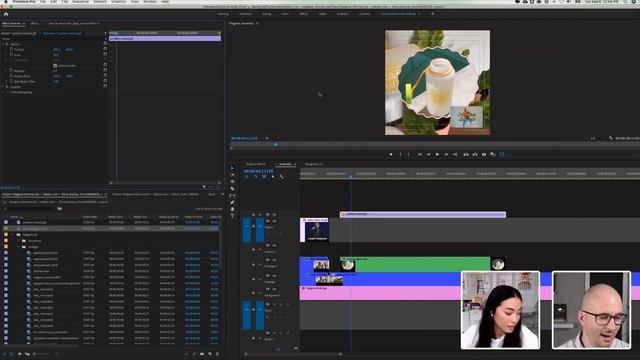Click the Mark Out button
640x360 pixels.
(x=409, y=155)
